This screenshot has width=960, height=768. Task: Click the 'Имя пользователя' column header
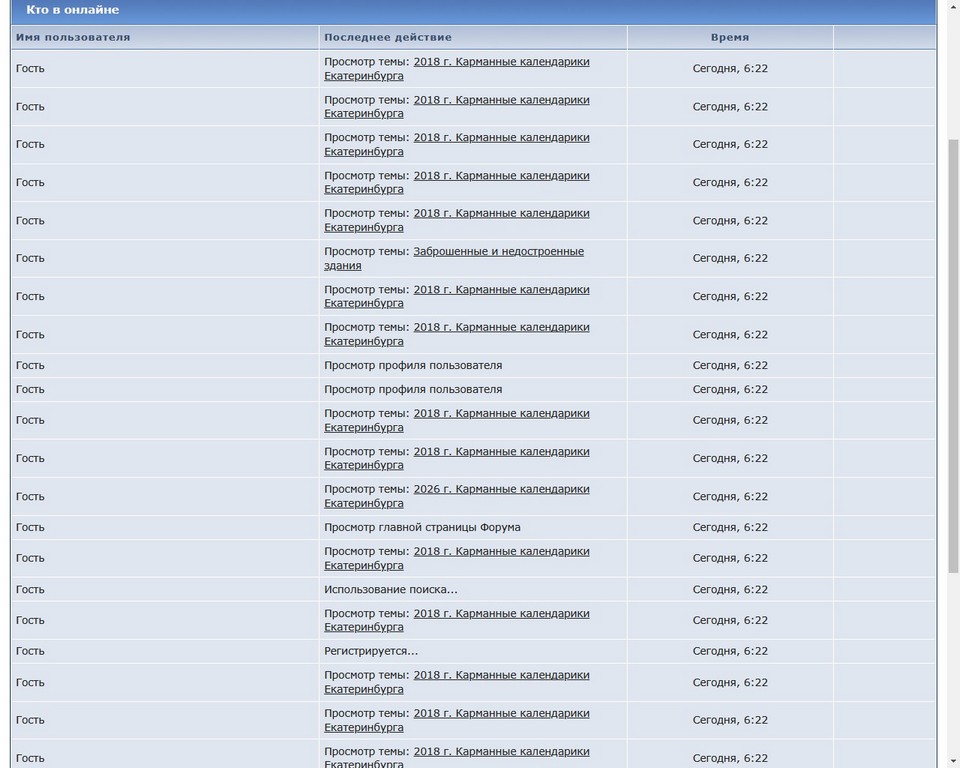point(73,37)
